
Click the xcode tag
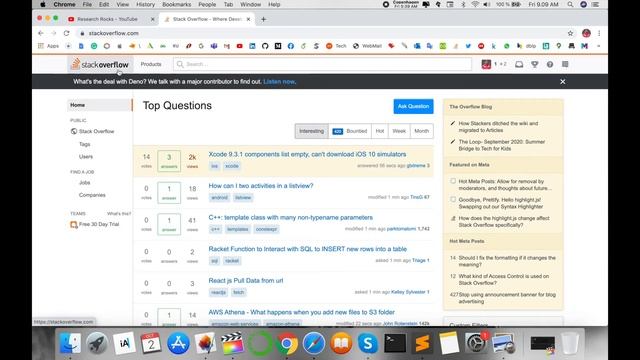coord(232,166)
